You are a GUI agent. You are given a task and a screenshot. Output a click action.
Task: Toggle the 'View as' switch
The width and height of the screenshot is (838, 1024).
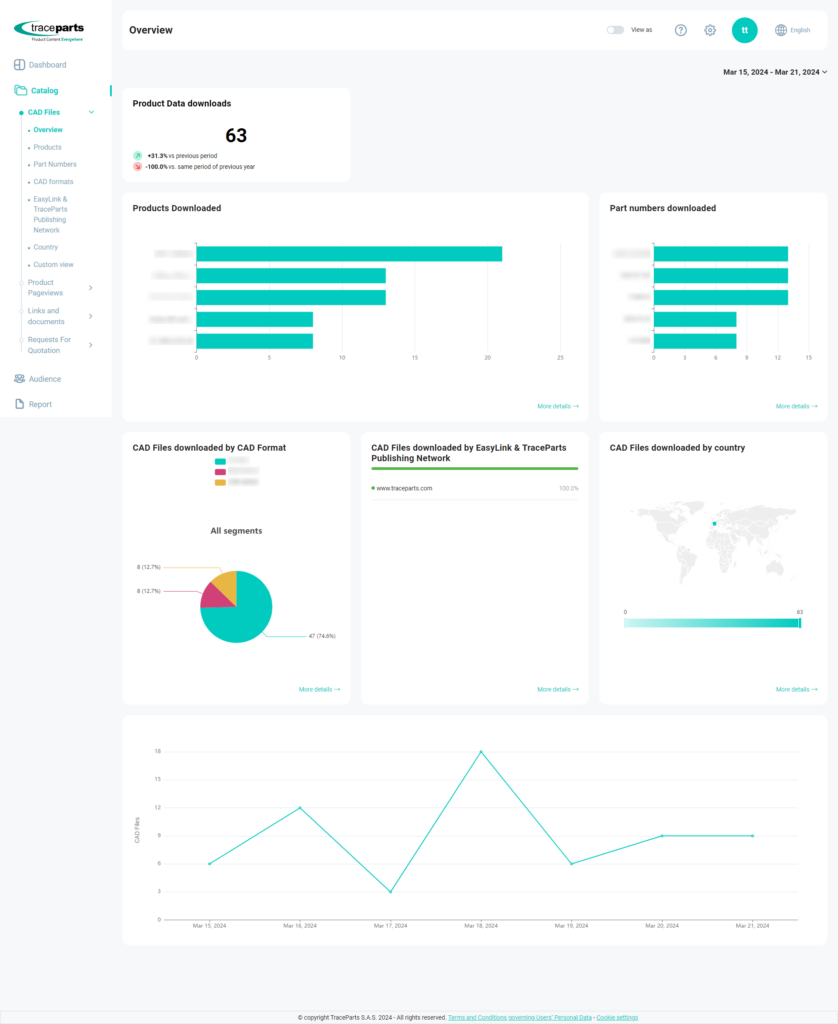(615, 30)
